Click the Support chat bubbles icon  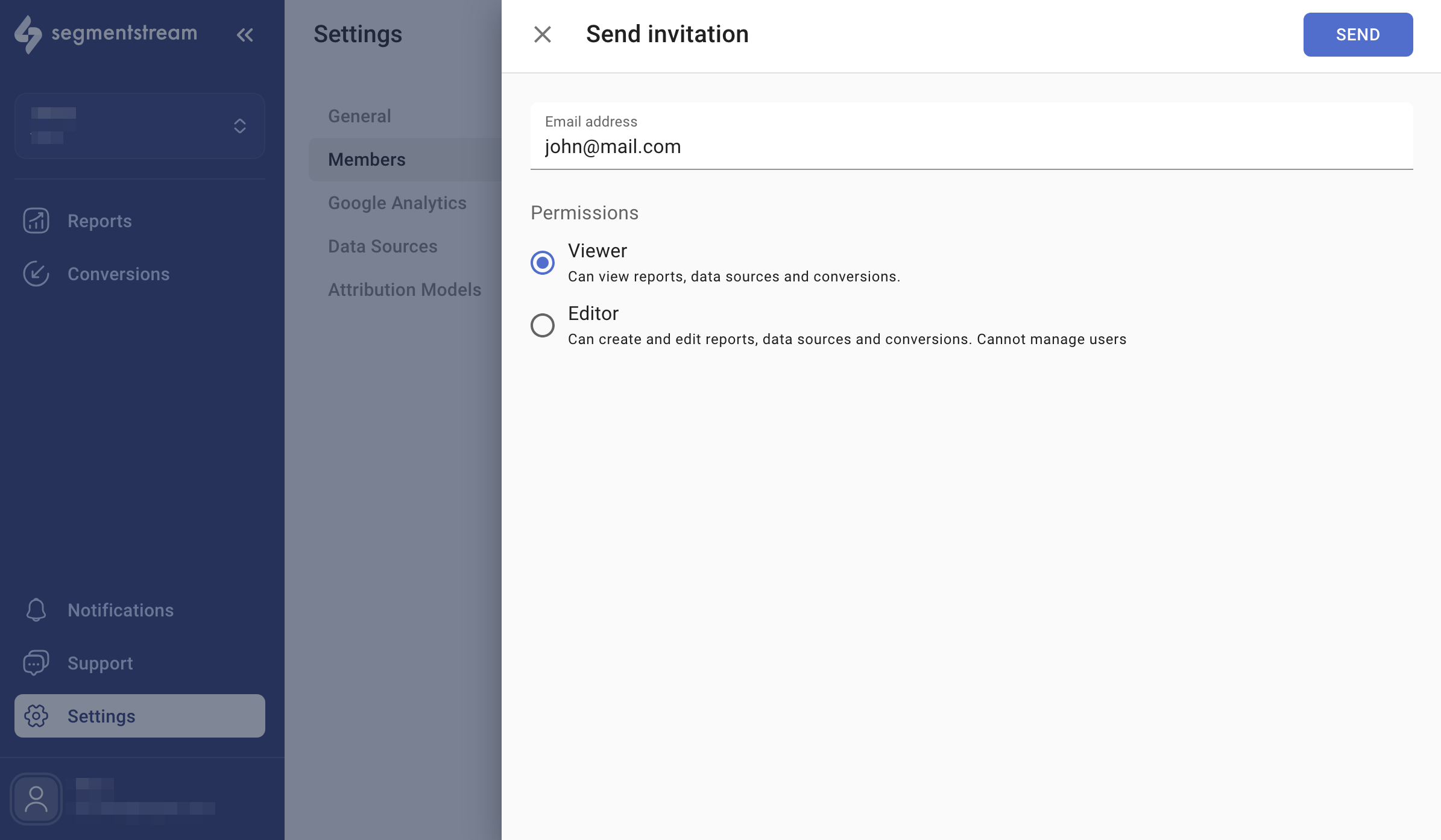point(36,663)
